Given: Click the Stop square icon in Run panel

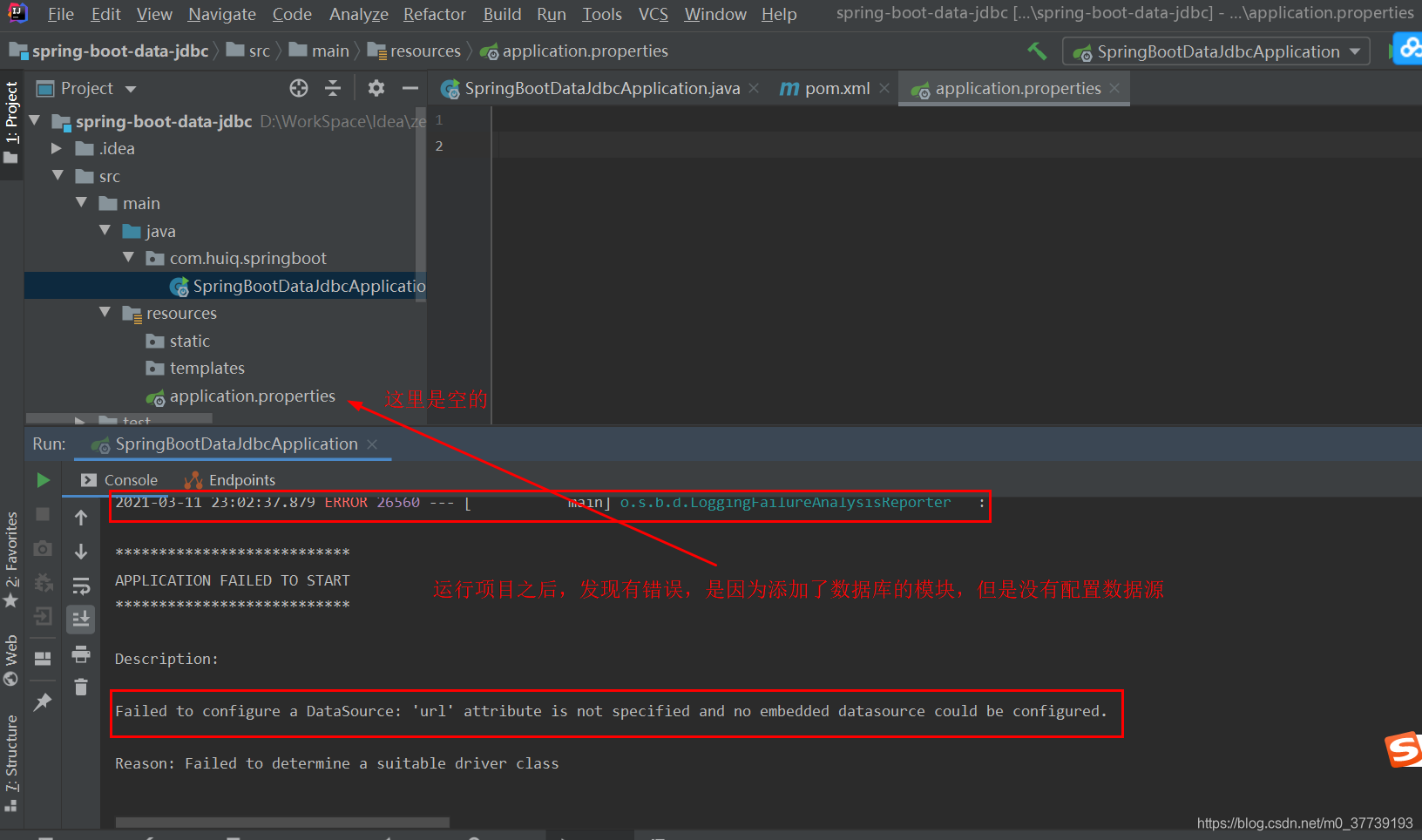Looking at the screenshot, I should point(43,514).
